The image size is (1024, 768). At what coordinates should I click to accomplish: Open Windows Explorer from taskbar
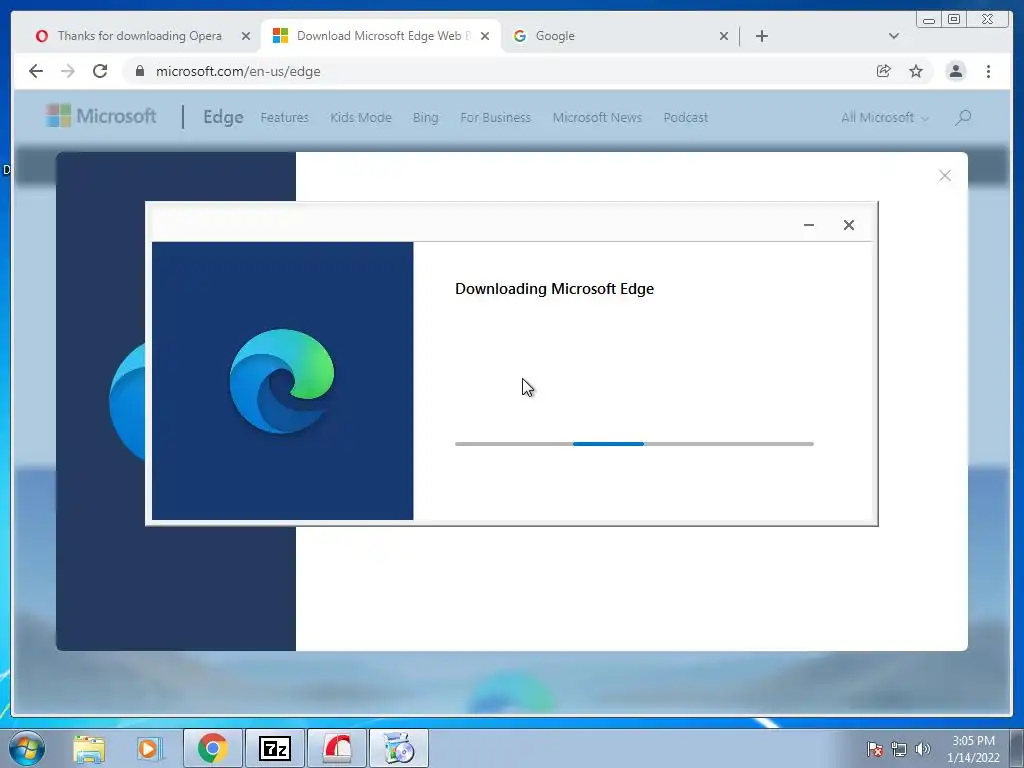89,748
